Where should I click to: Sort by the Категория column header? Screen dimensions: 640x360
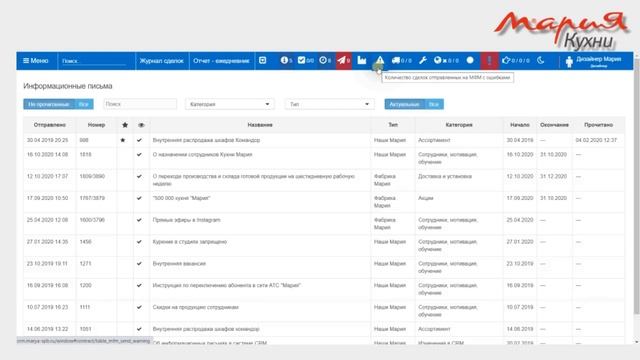point(459,125)
